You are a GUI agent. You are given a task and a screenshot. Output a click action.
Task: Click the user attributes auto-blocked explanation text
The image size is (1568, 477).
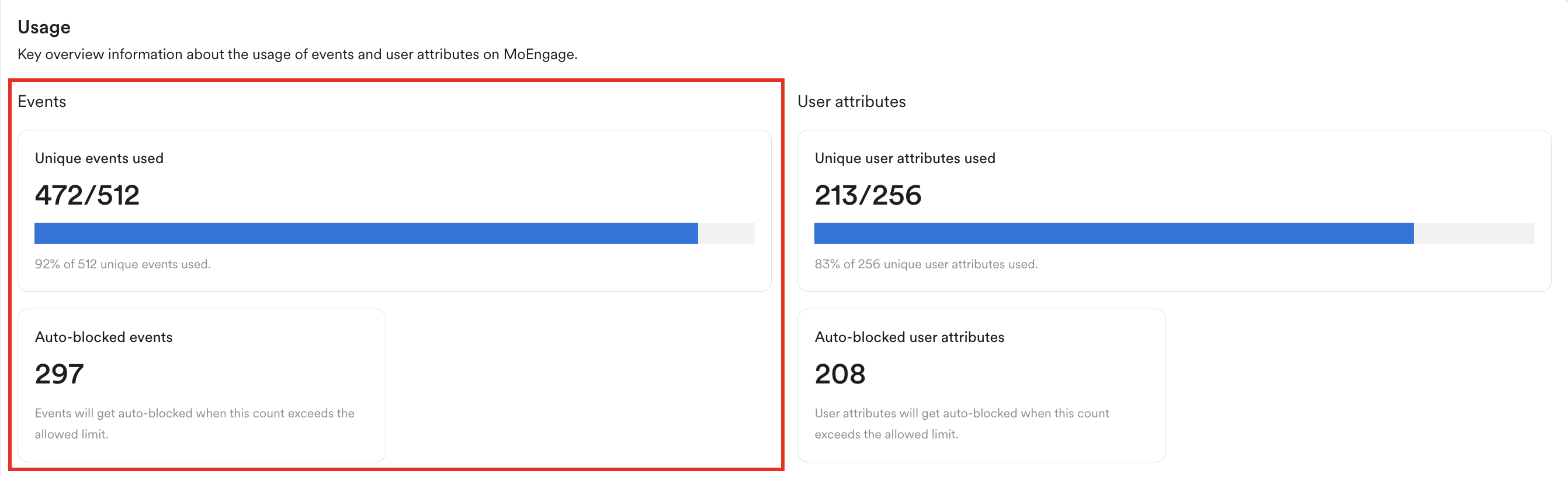pos(962,423)
